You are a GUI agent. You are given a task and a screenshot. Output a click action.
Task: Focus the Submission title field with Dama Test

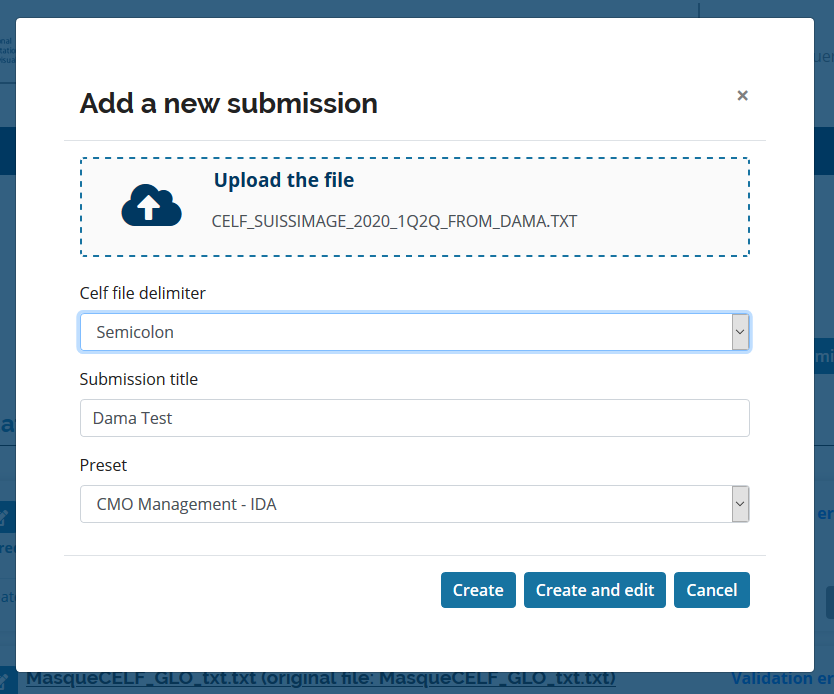[414, 418]
